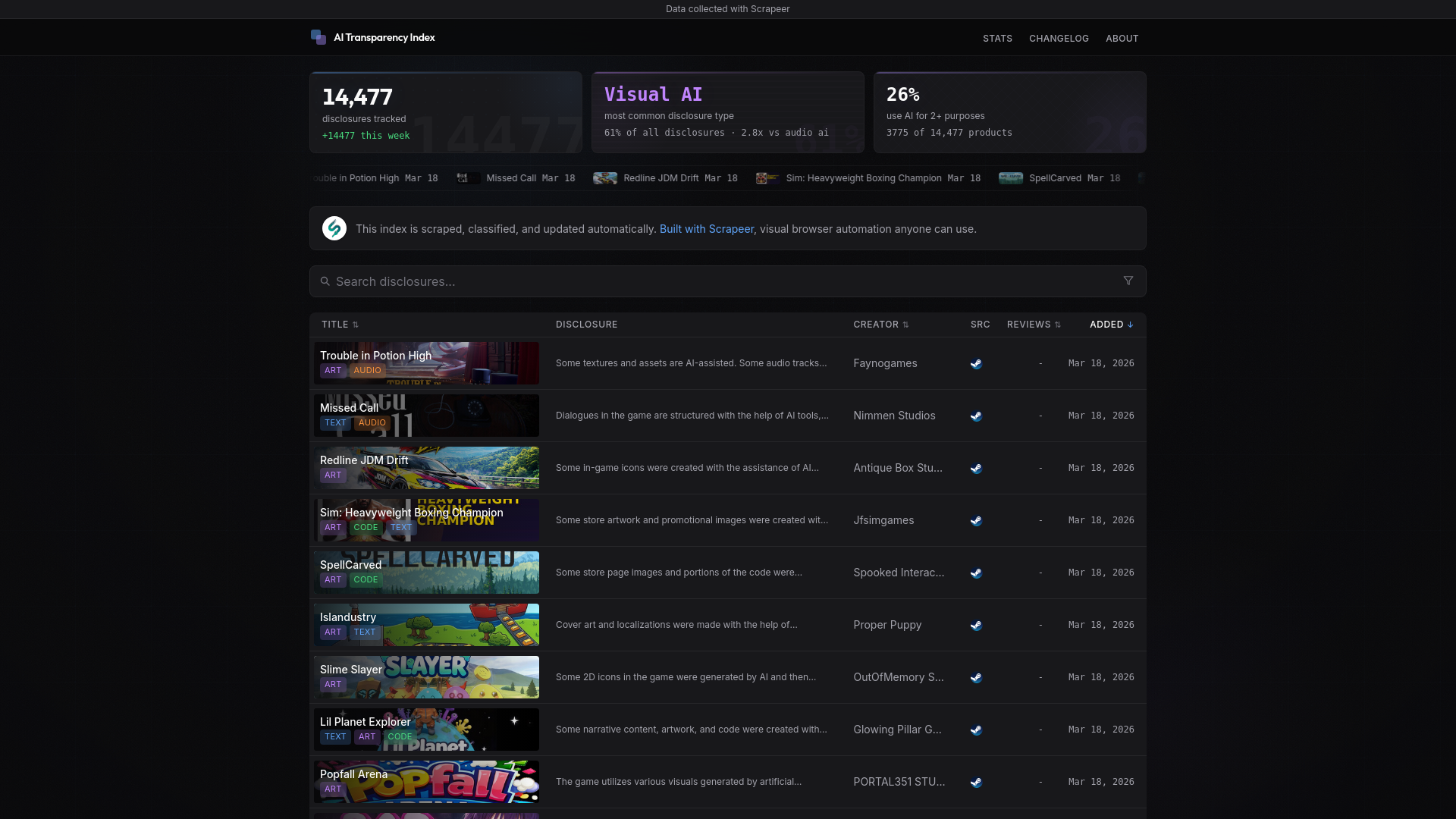Viewport: 1456px width, 819px height.
Task: Click Steam source icon for SpellCarved row
Action: pos(976,573)
